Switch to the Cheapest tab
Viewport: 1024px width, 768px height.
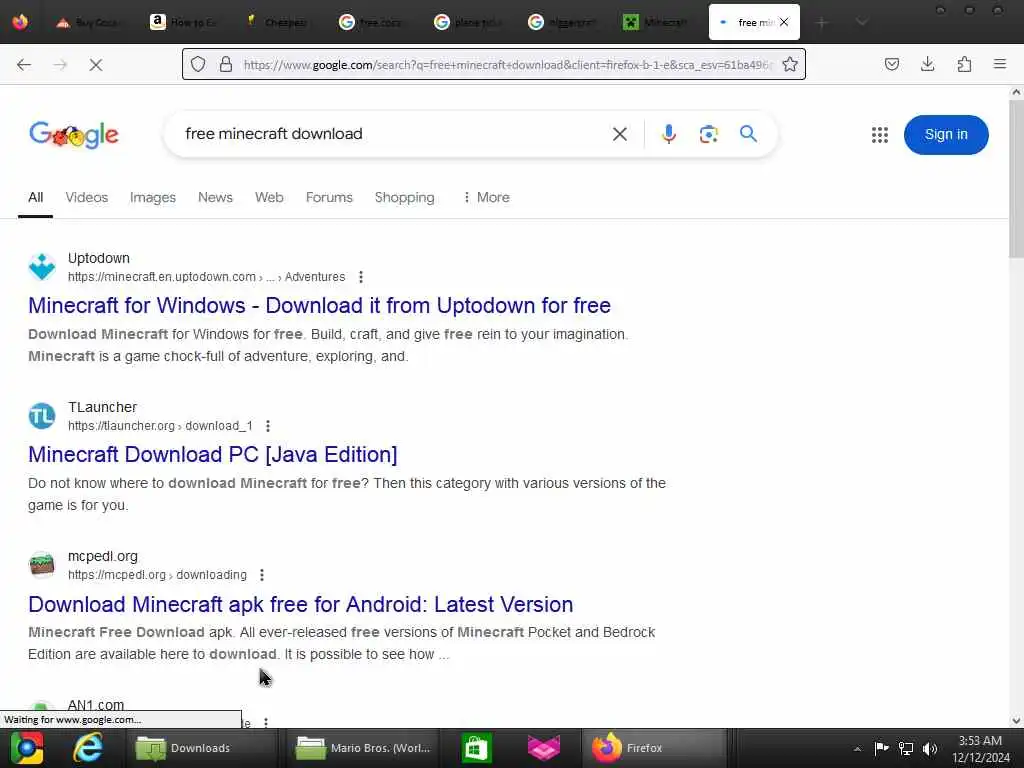278,22
